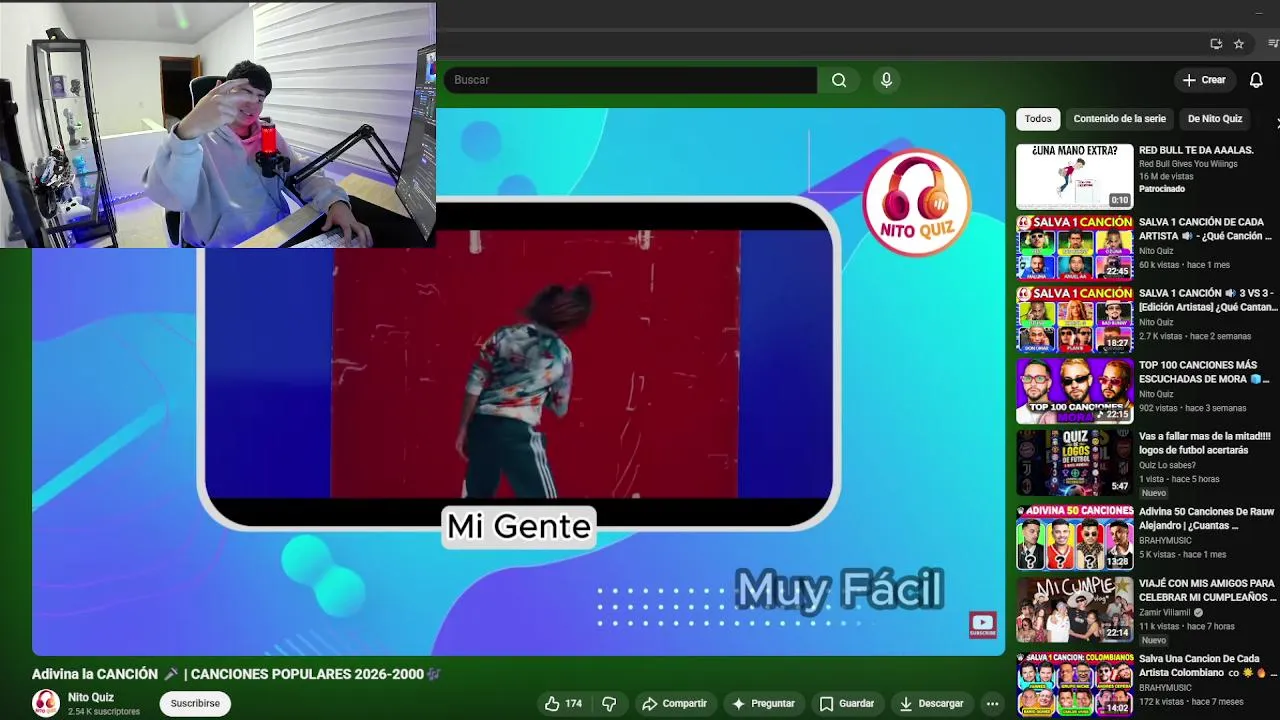Open Mi Cumple vlog thumbnail
The width and height of the screenshot is (1280, 720).
click(x=1075, y=609)
